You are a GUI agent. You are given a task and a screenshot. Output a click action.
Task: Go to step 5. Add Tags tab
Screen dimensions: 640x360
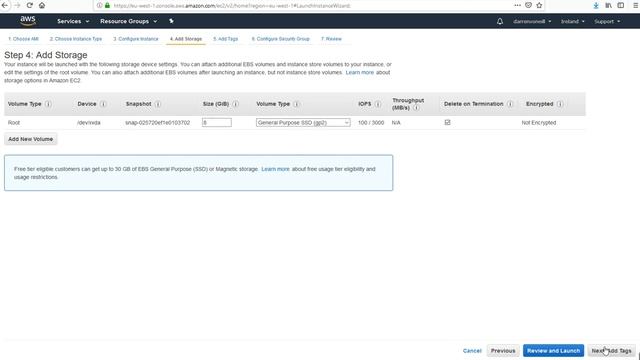pyautogui.click(x=225, y=39)
